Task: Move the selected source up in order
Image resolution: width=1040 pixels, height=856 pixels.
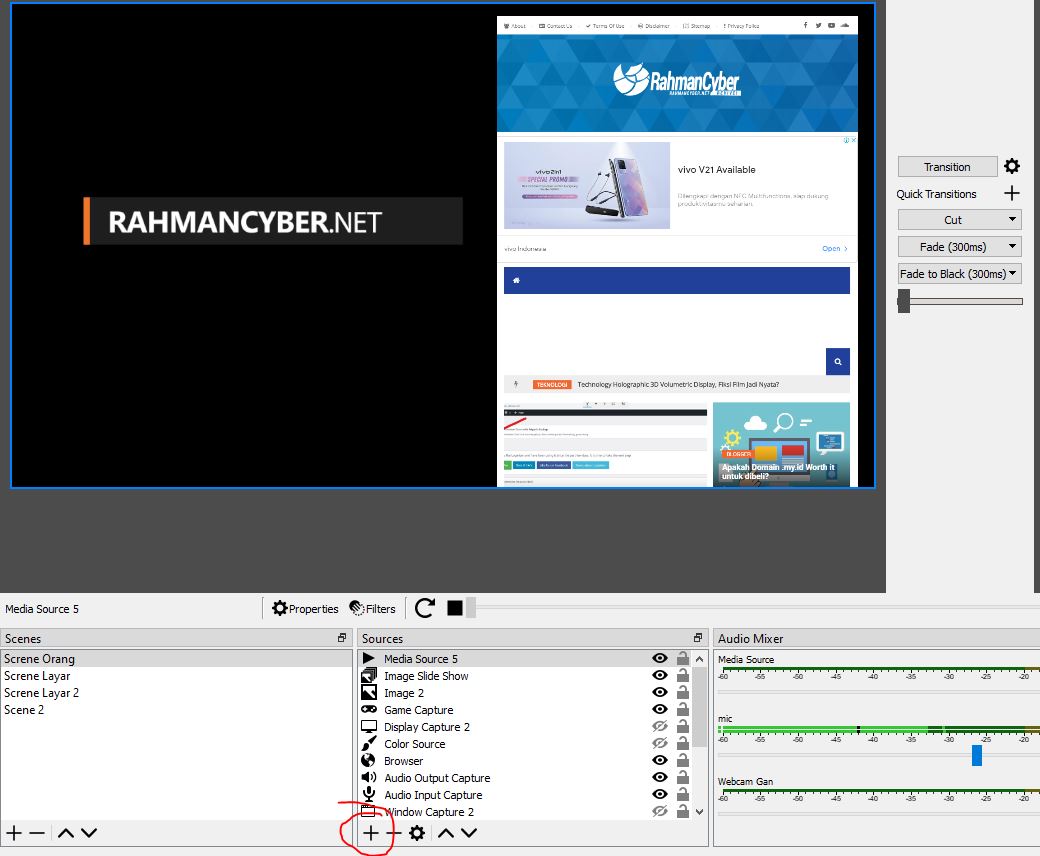Action: tap(445, 832)
